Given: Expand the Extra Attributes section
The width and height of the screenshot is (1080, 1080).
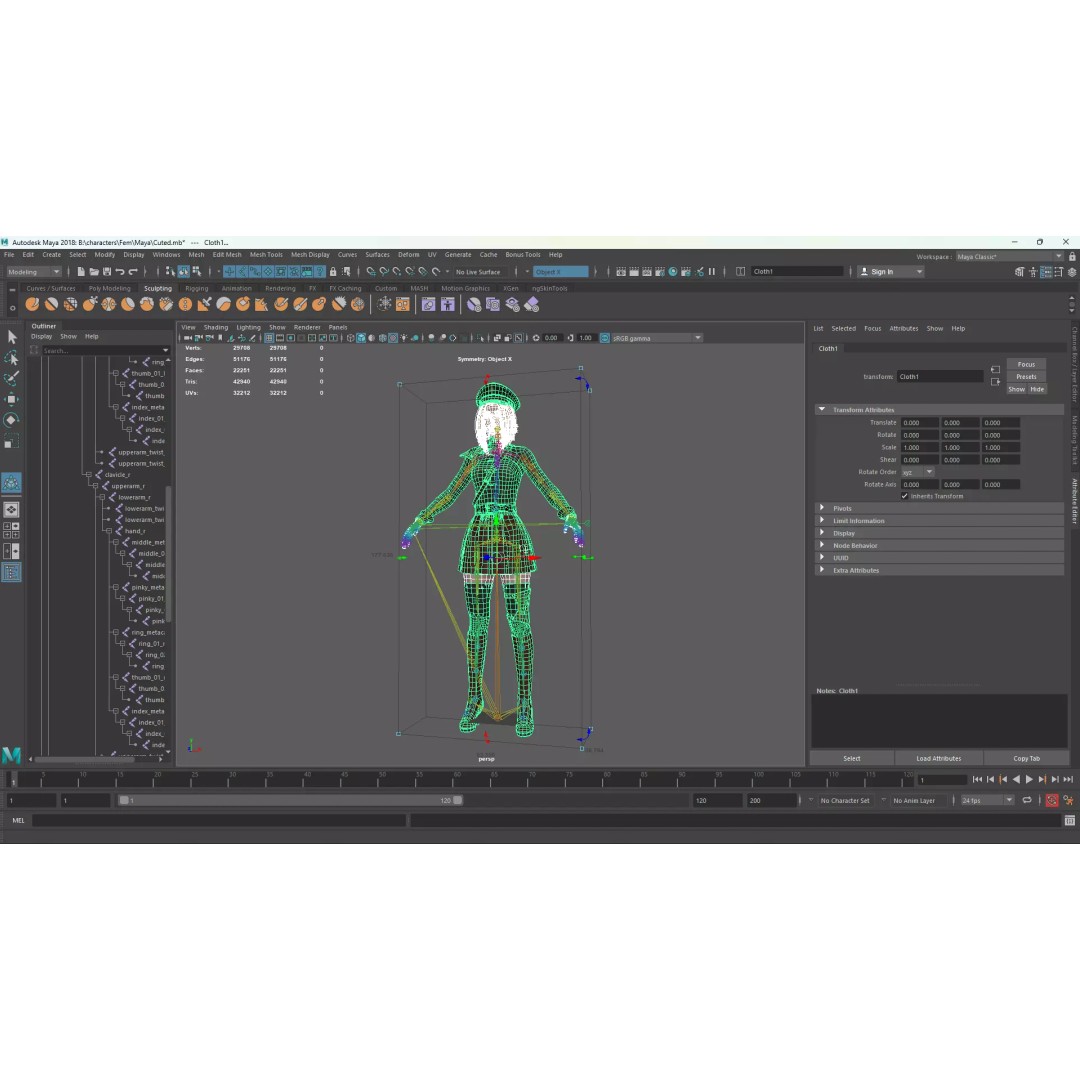Looking at the screenshot, I should coord(822,570).
